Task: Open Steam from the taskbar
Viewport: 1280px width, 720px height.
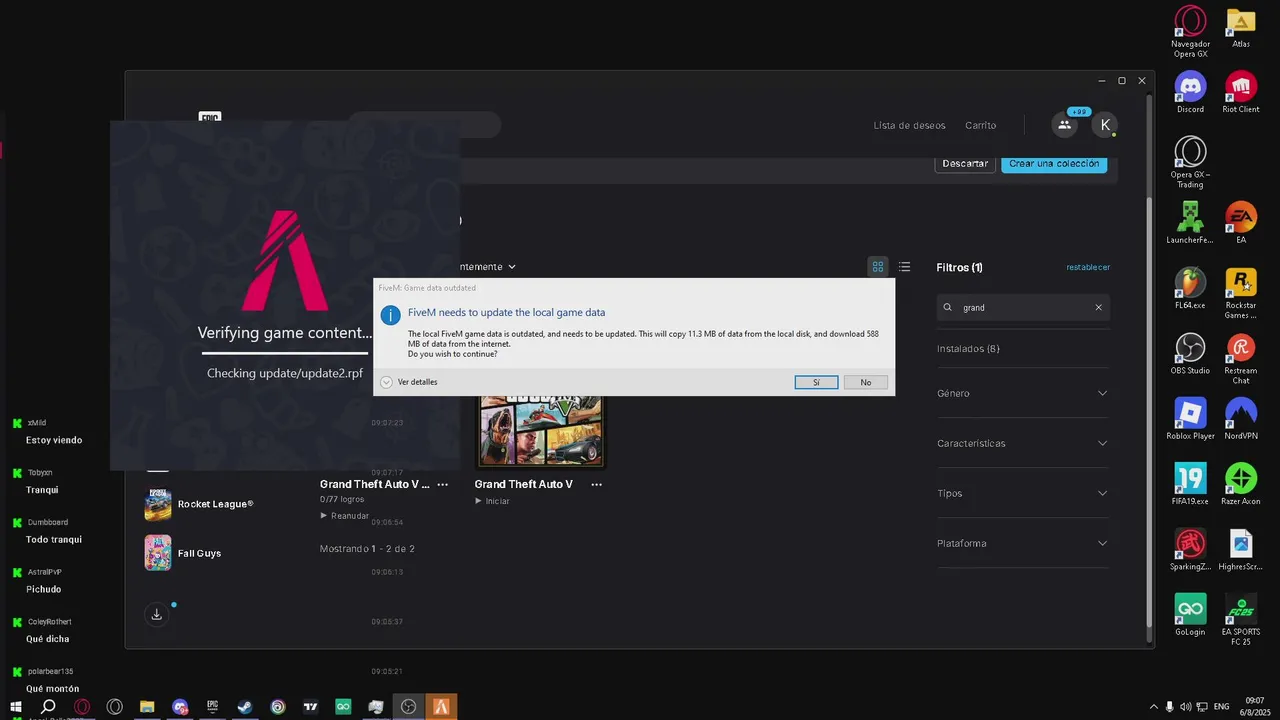Action: (x=245, y=707)
